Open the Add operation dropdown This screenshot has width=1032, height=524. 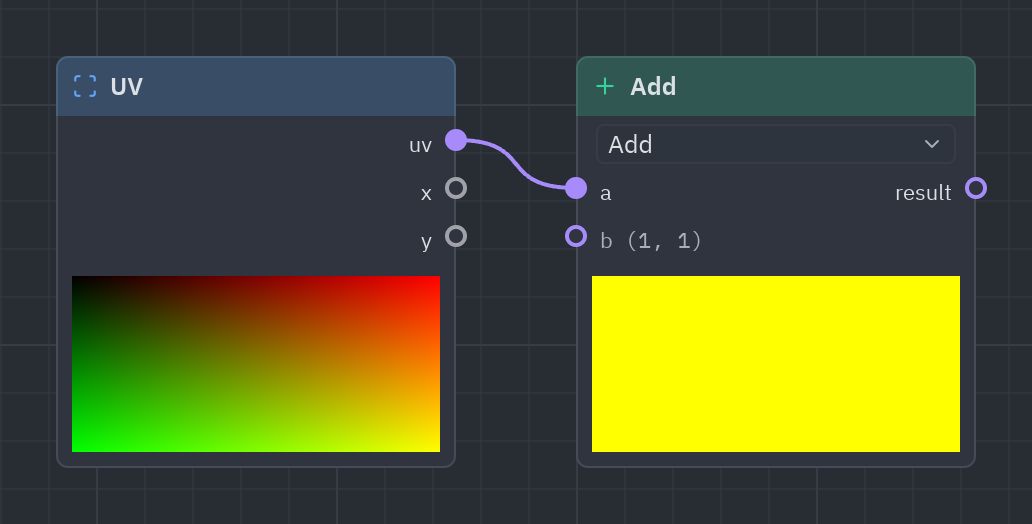775,144
